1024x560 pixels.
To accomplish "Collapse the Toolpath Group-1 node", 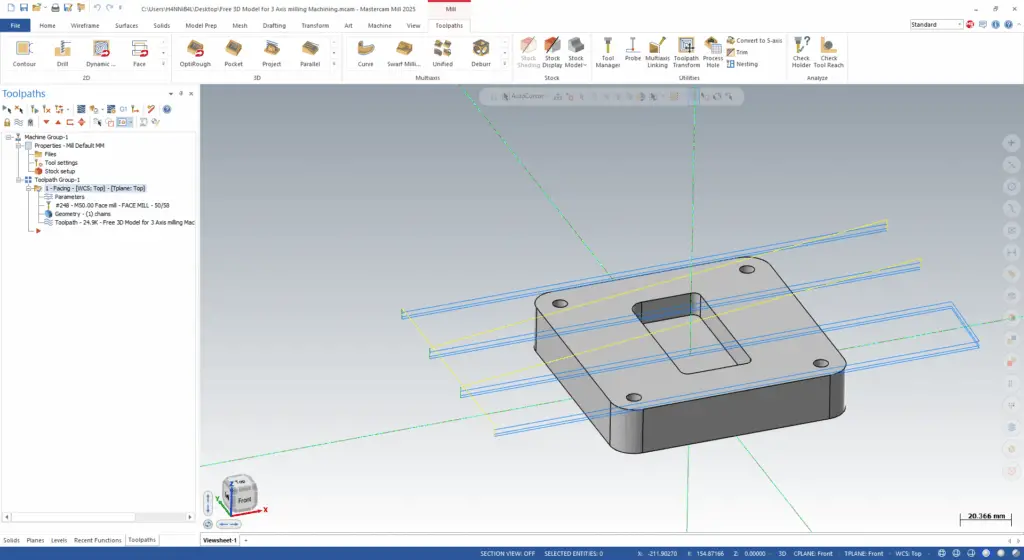I will (18, 179).
